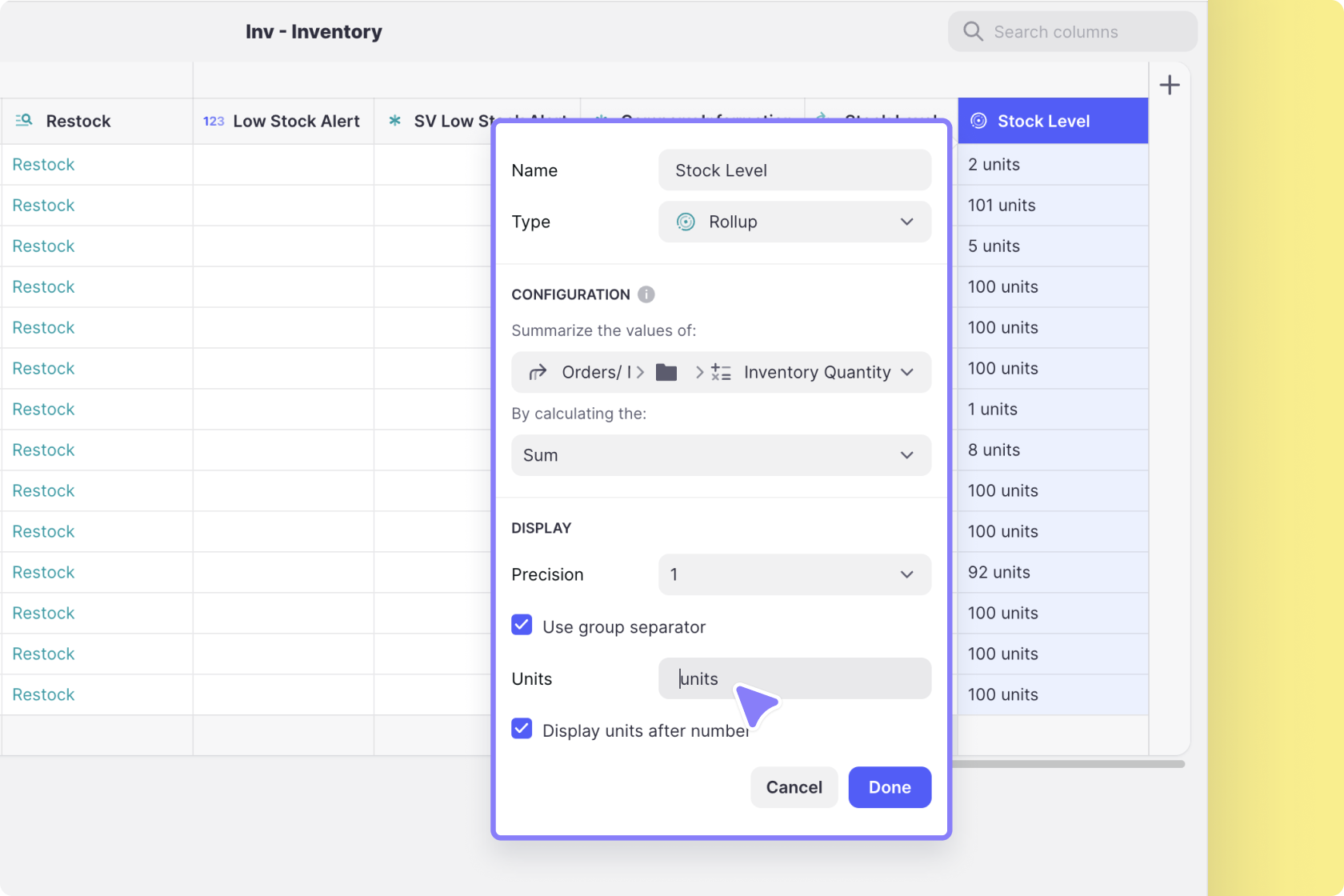1344x896 pixels.
Task: Expand the Sum calculation dropdown
Action: [721, 455]
